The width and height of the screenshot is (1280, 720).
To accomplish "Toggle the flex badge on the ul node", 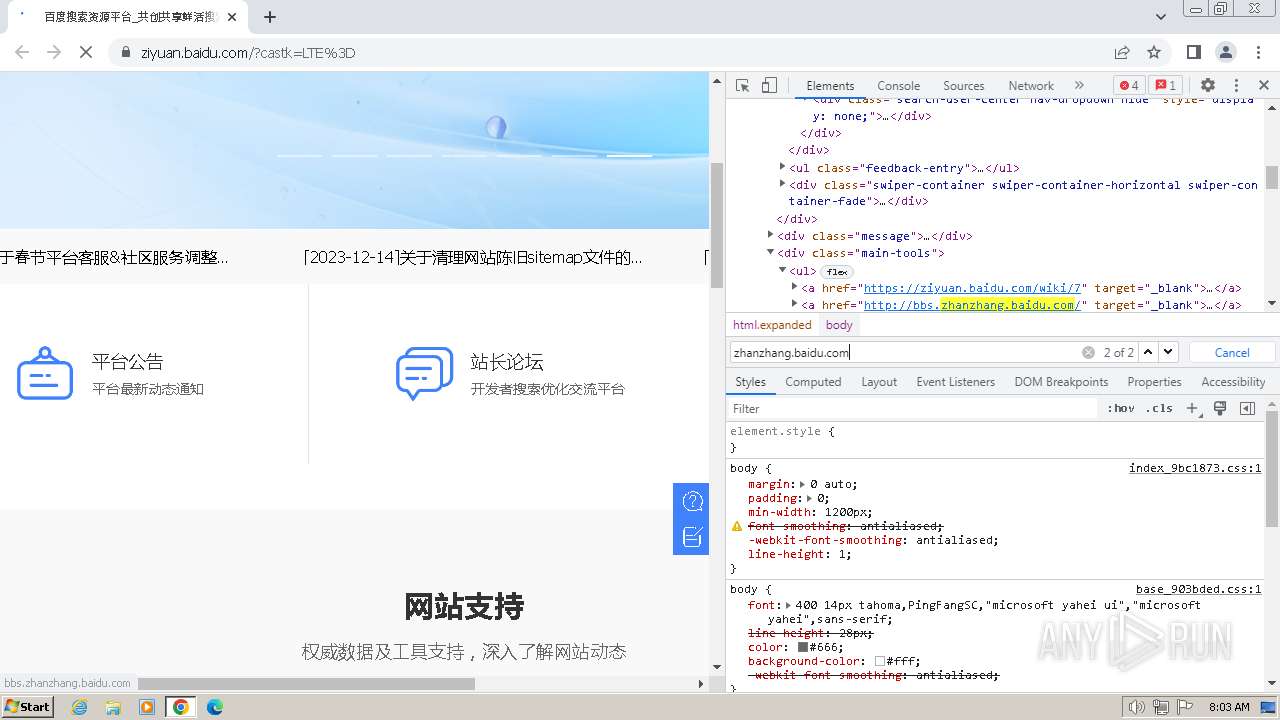I will (836, 271).
